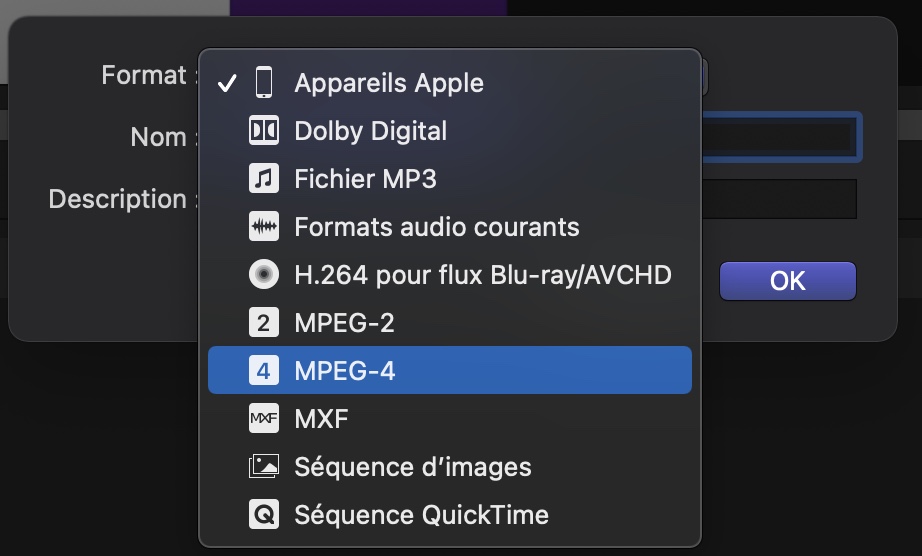The height and width of the screenshot is (556, 922).
Task: Click the MXF format icon
Action: 264,419
